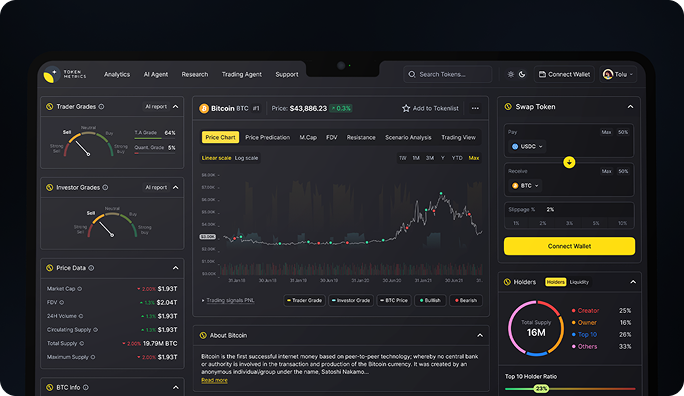
Task: Click the Bitcoin coin icon in header
Action: (204, 109)
